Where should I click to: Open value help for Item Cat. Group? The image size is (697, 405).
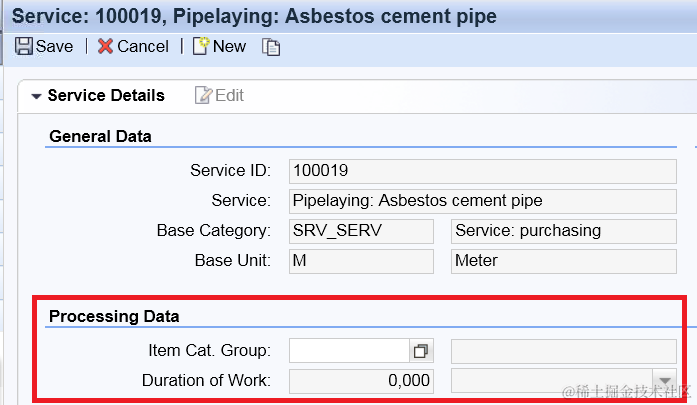click(421, 350)
